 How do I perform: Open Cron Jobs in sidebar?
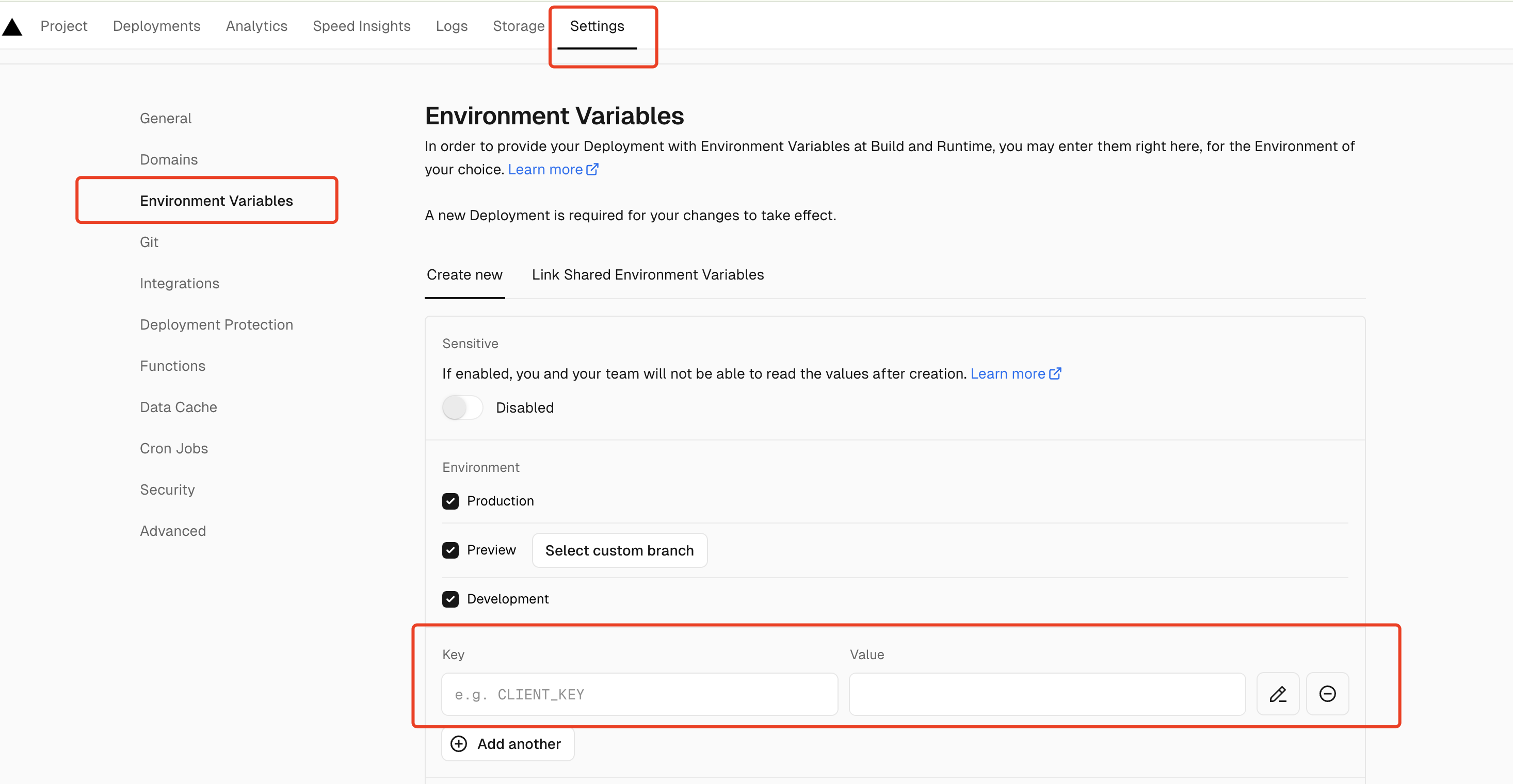(174, 448)
